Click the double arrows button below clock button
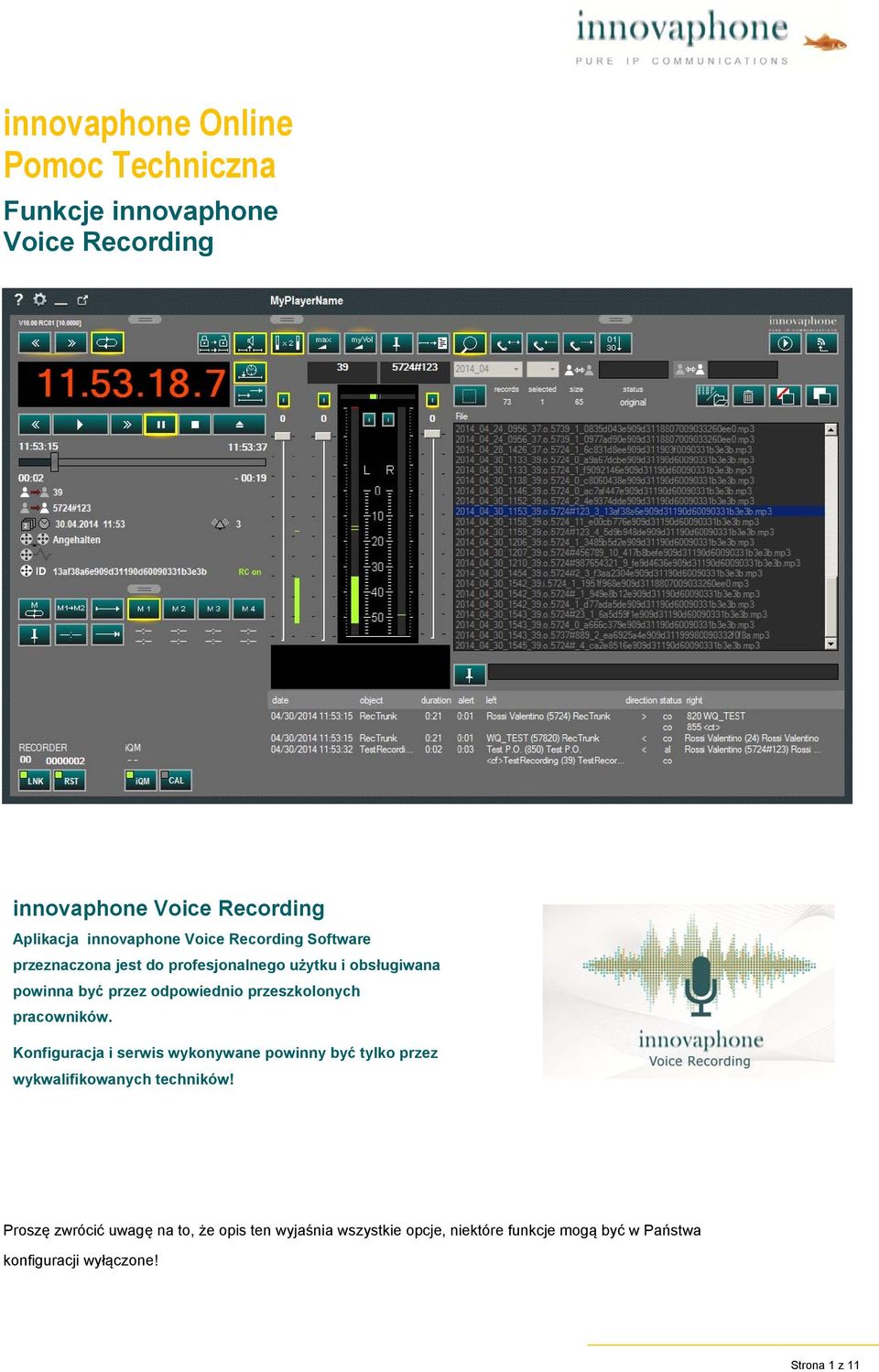This screenshot has width=879, height=1372. tap(250, 395)
